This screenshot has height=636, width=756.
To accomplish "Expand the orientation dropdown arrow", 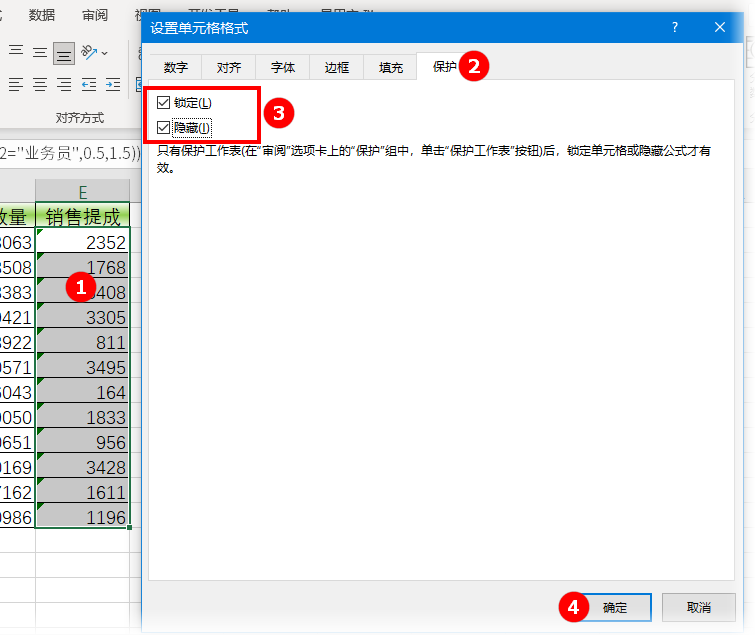I will coord(105,53).
